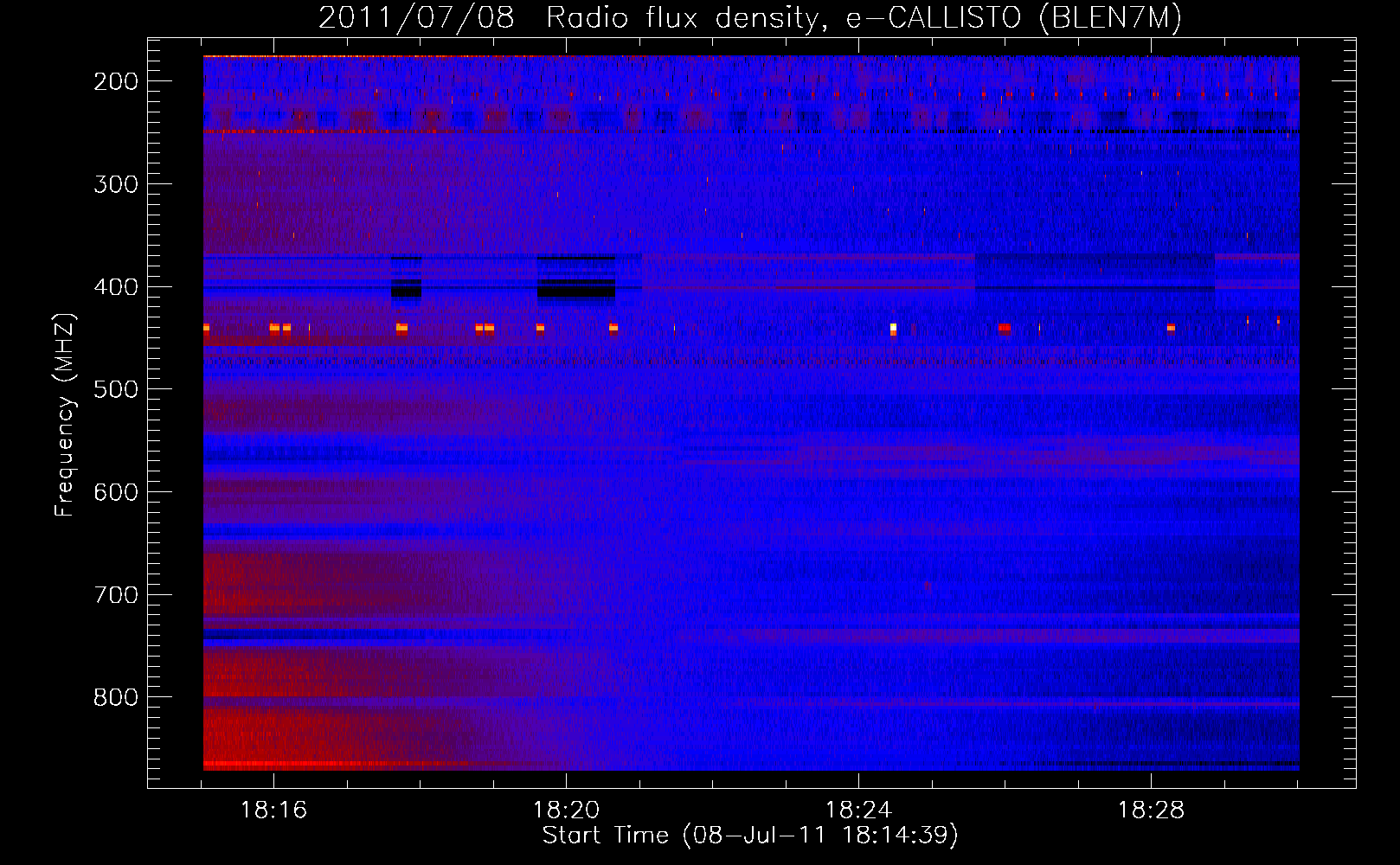Viewport: 1400px width, 865px height.
Task: Click the 'Start Time (08-Jul-11 18:14:39)' axis label
Action: tap(750, 836)
